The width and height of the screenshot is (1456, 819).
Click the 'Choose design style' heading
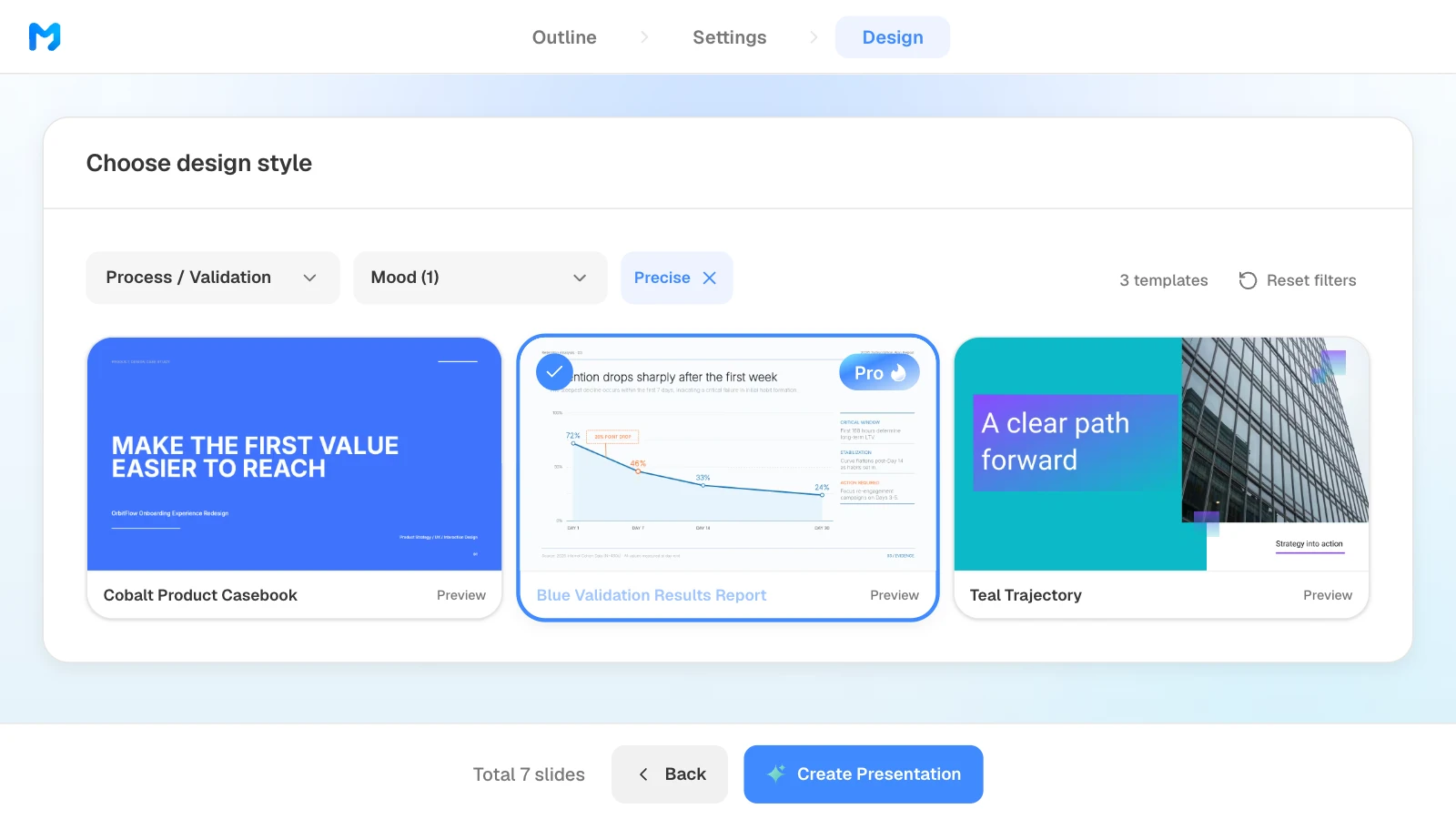(x=199, y=163)
